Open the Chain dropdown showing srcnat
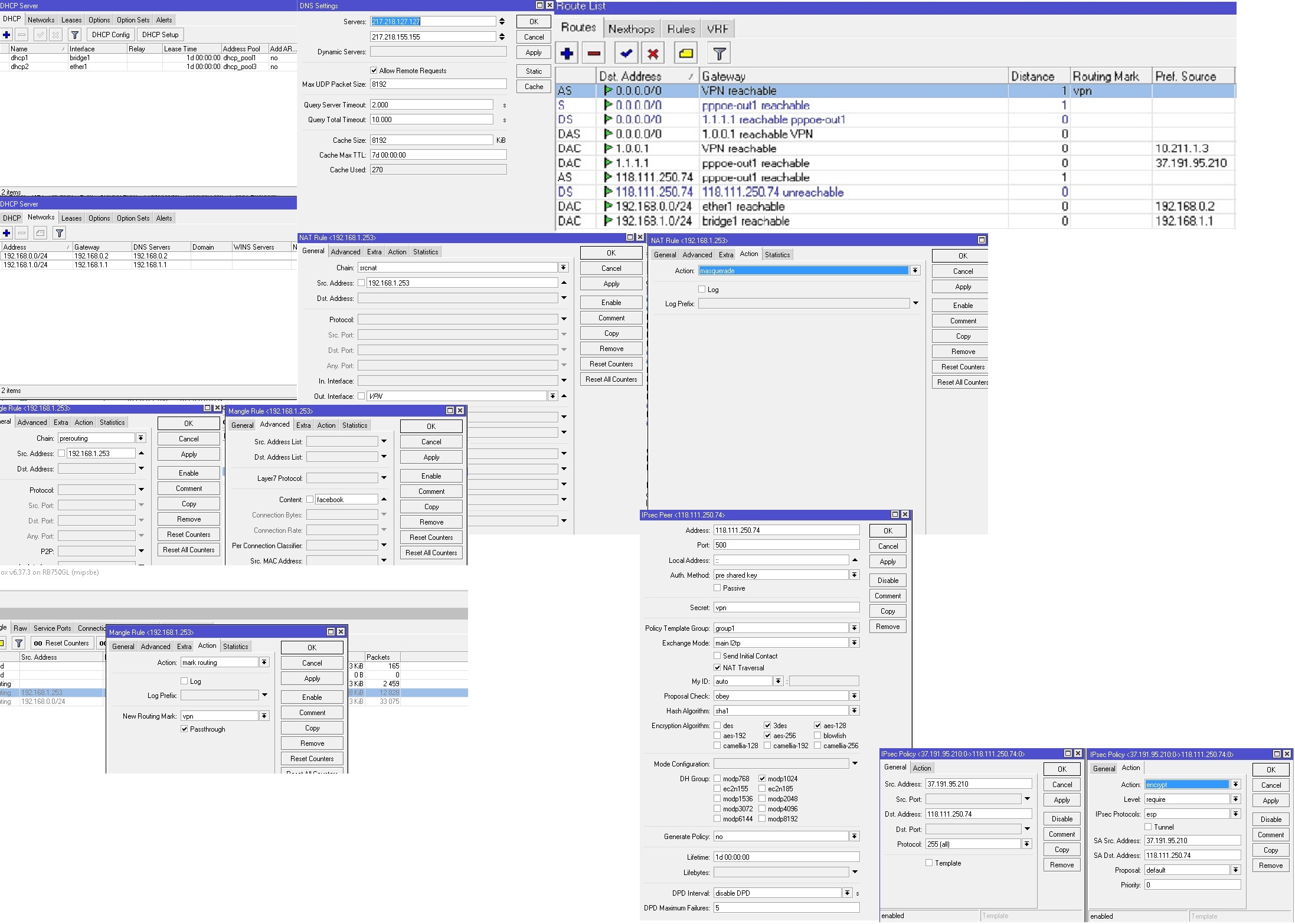Image resolution: width=1295 pixels, height=924 pixels. [x=564, y=268]
